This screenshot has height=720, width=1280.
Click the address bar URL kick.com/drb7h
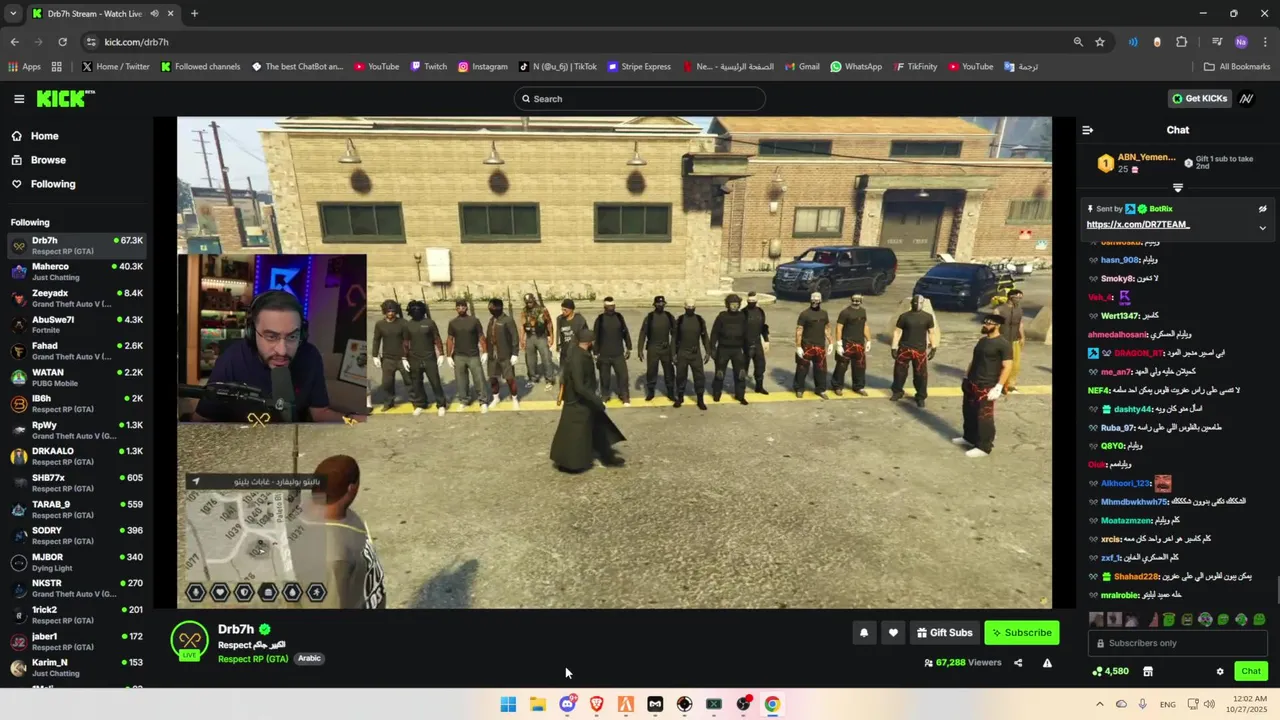pos(136,42)
